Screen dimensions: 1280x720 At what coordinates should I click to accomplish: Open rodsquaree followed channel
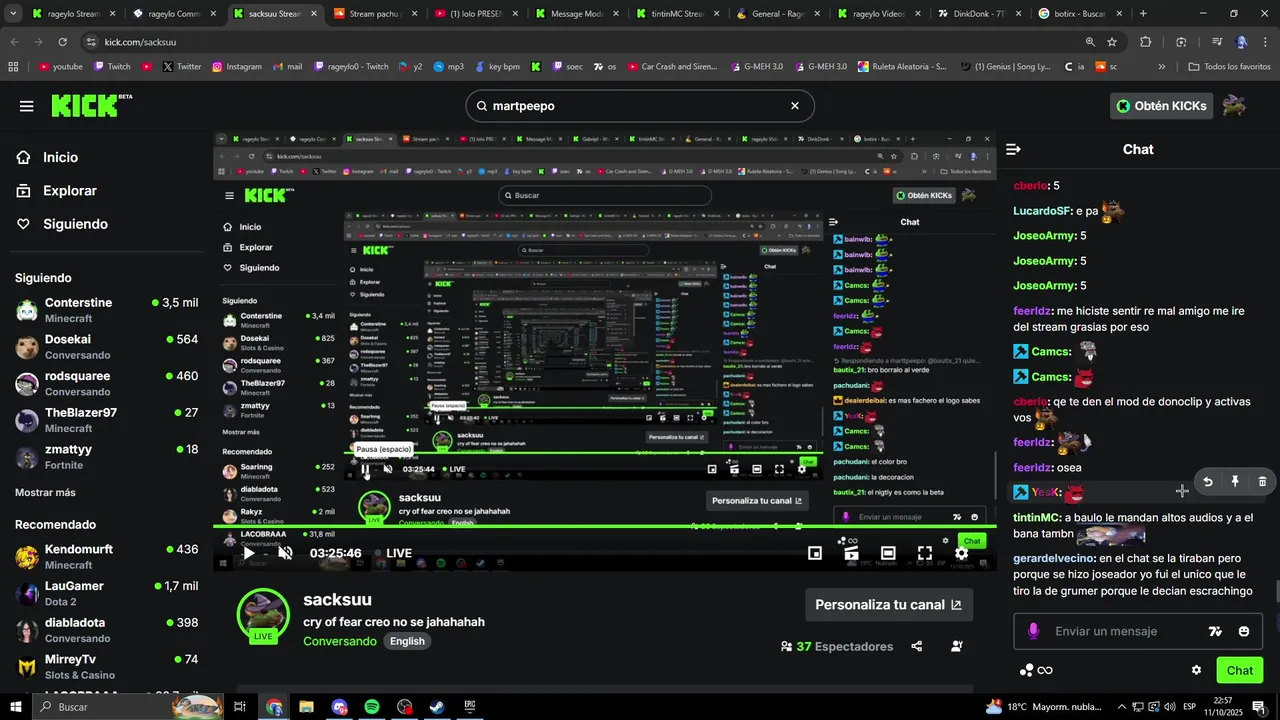(x=106, y=384)
